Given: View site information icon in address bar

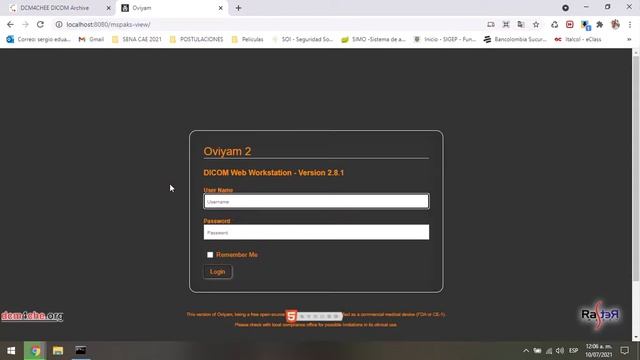Looking at the screenshot, I should pyautogui.click(x=59, y=24).
